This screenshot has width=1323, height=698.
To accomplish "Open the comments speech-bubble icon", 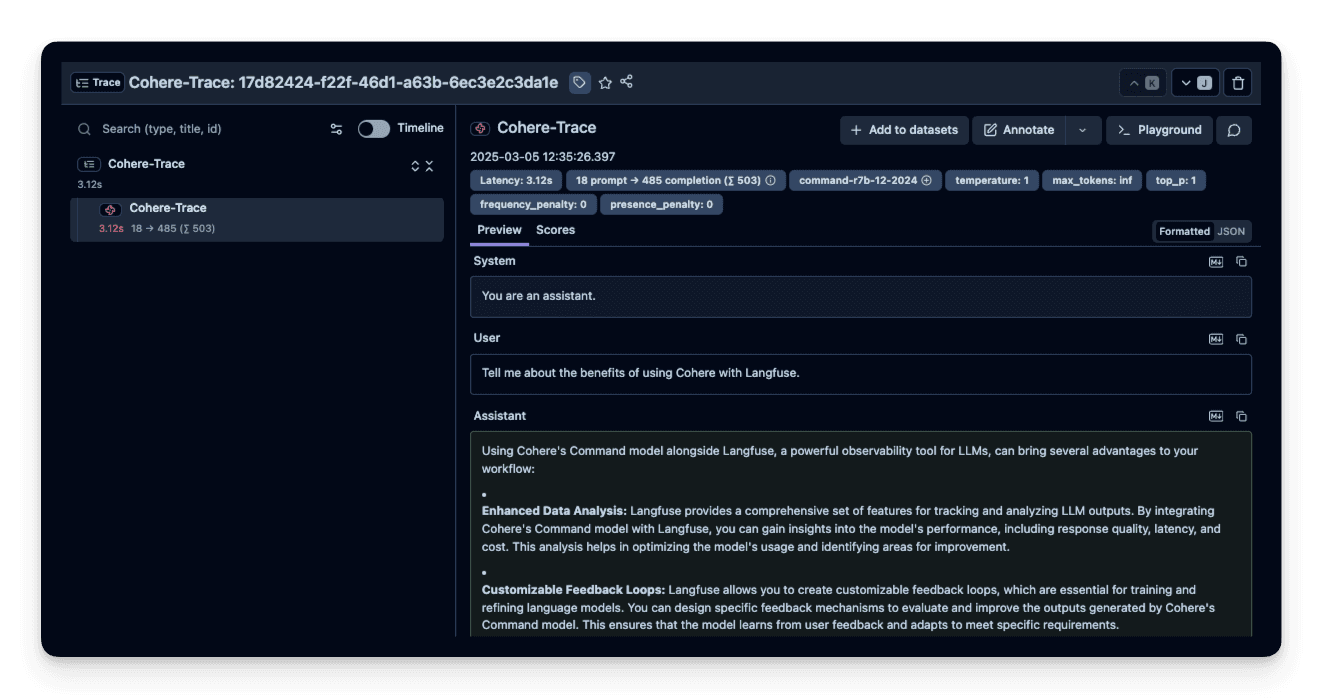I will point(1234,130).
